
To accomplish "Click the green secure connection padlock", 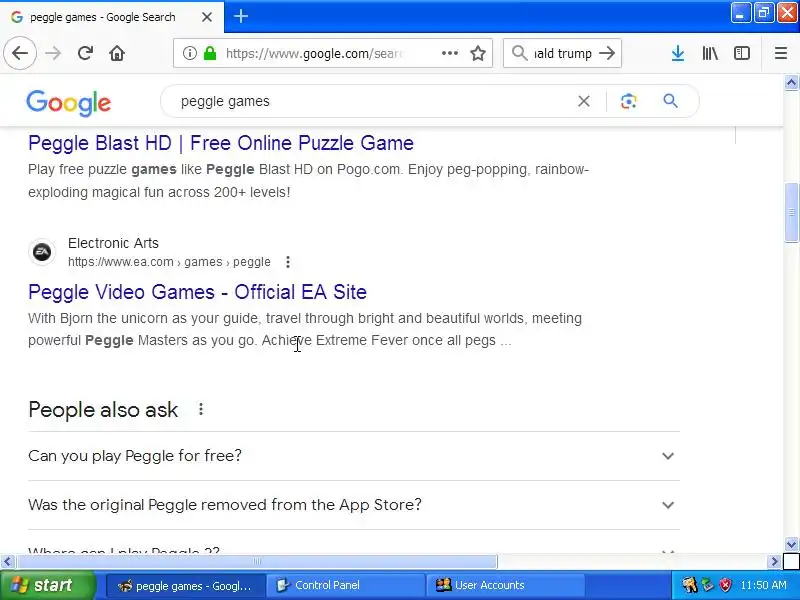I will (x=210, y=53).
